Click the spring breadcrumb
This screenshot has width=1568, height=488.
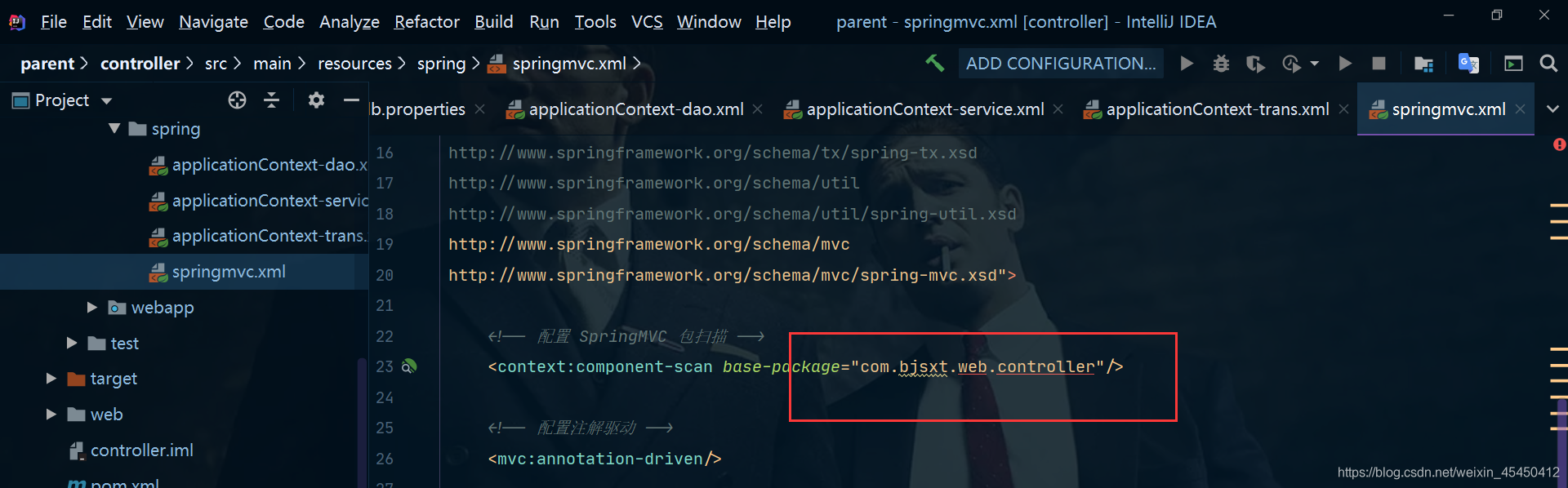[441, 64]
